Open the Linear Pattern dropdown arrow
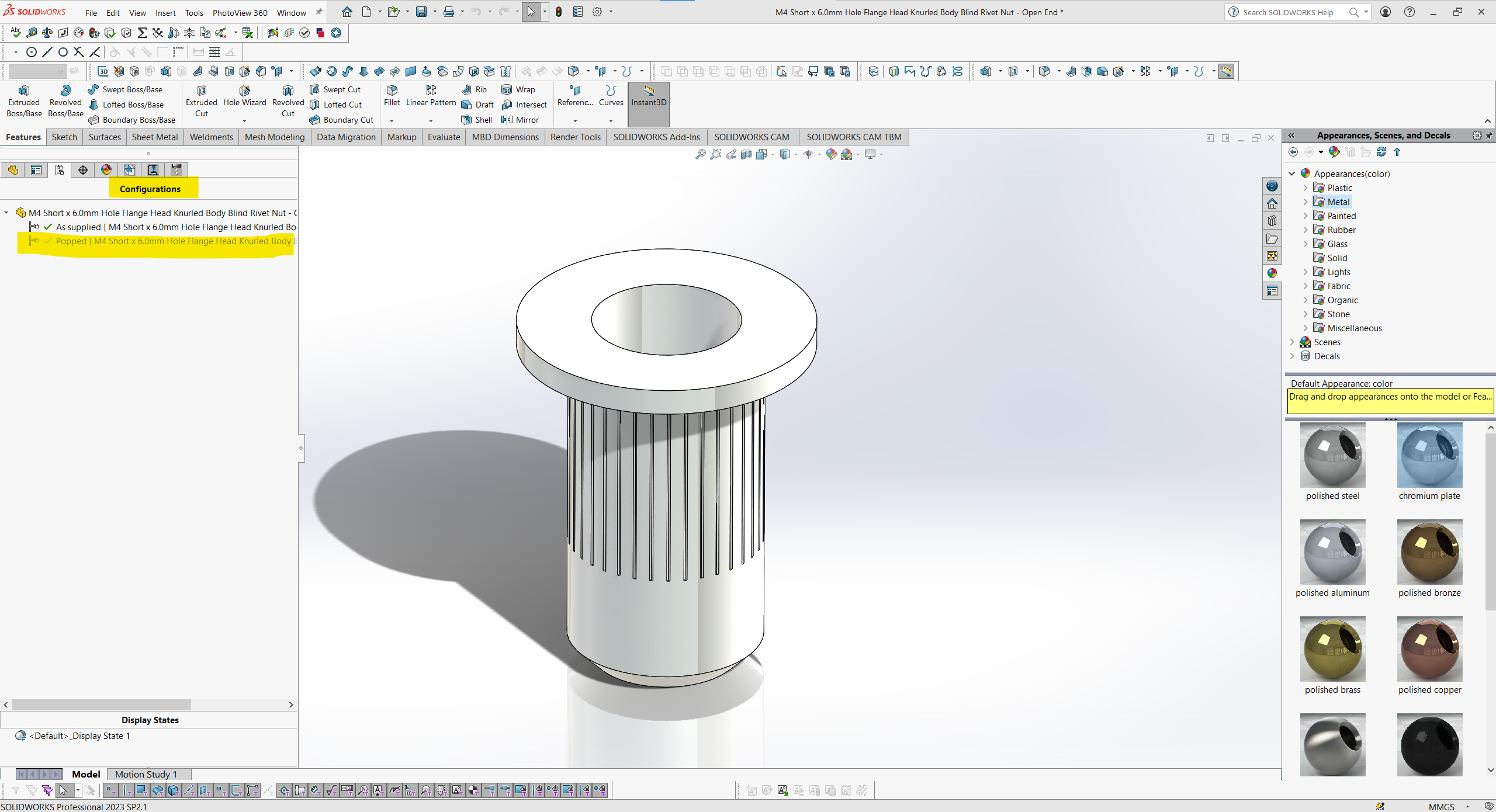The height and width of the screenshot is (812, 1496). point(431,121)
